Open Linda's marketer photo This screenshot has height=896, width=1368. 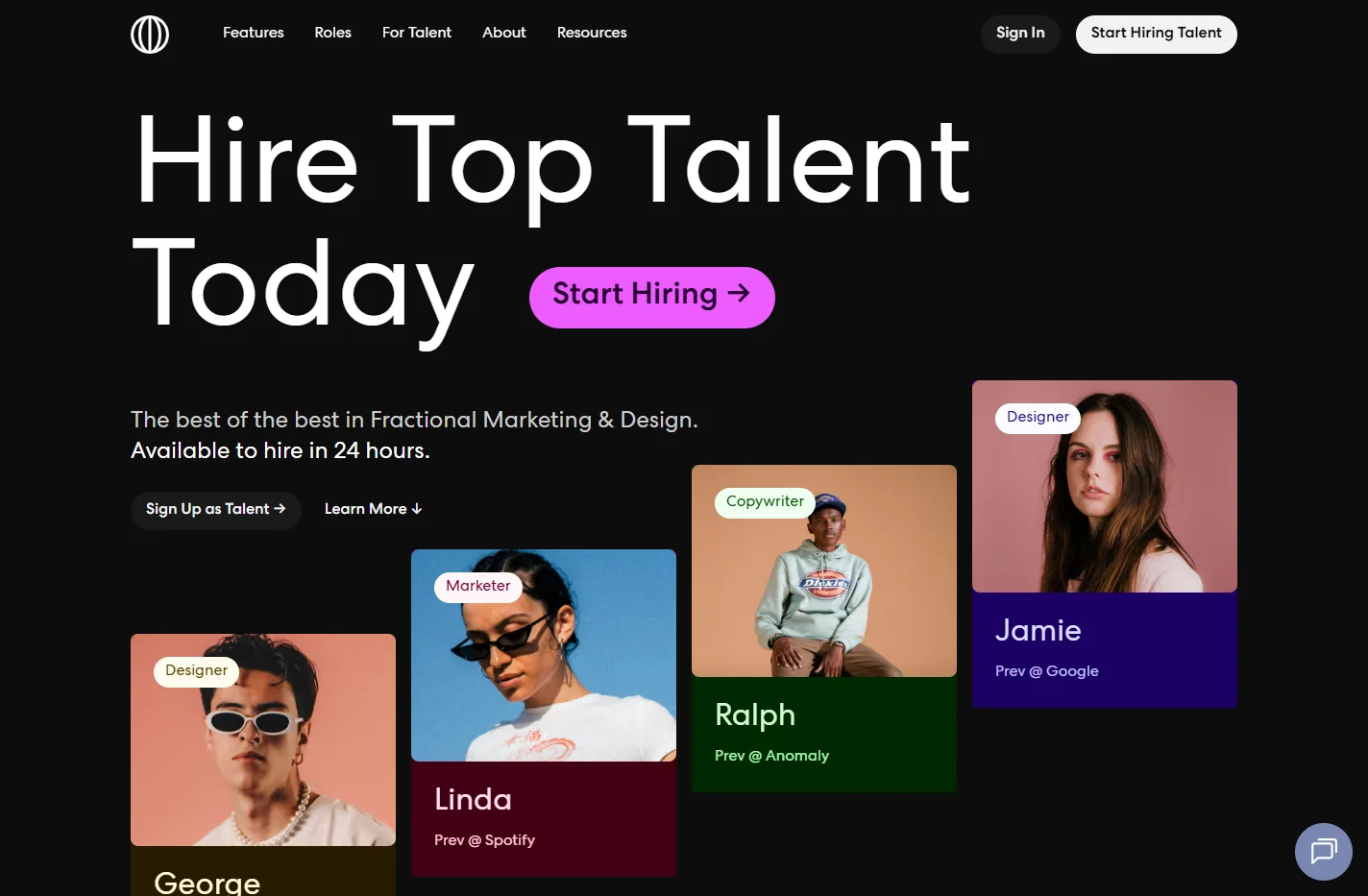pos(544,655)
